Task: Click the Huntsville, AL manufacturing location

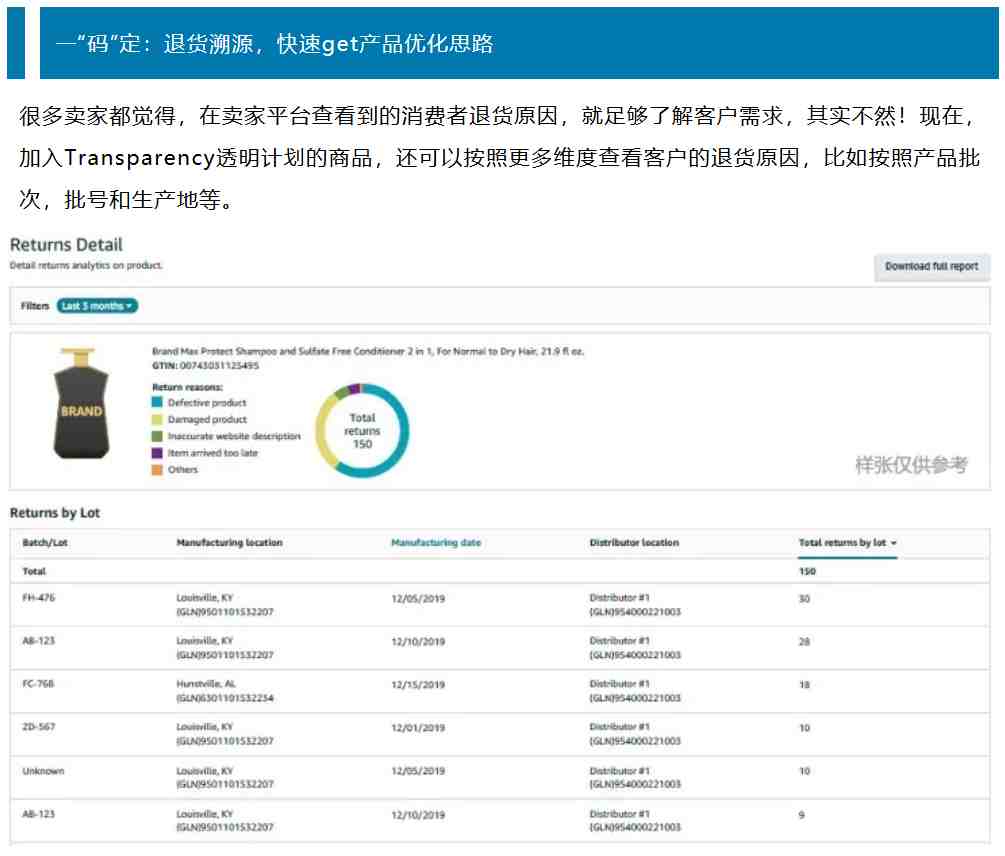Action: pos(206,684)
